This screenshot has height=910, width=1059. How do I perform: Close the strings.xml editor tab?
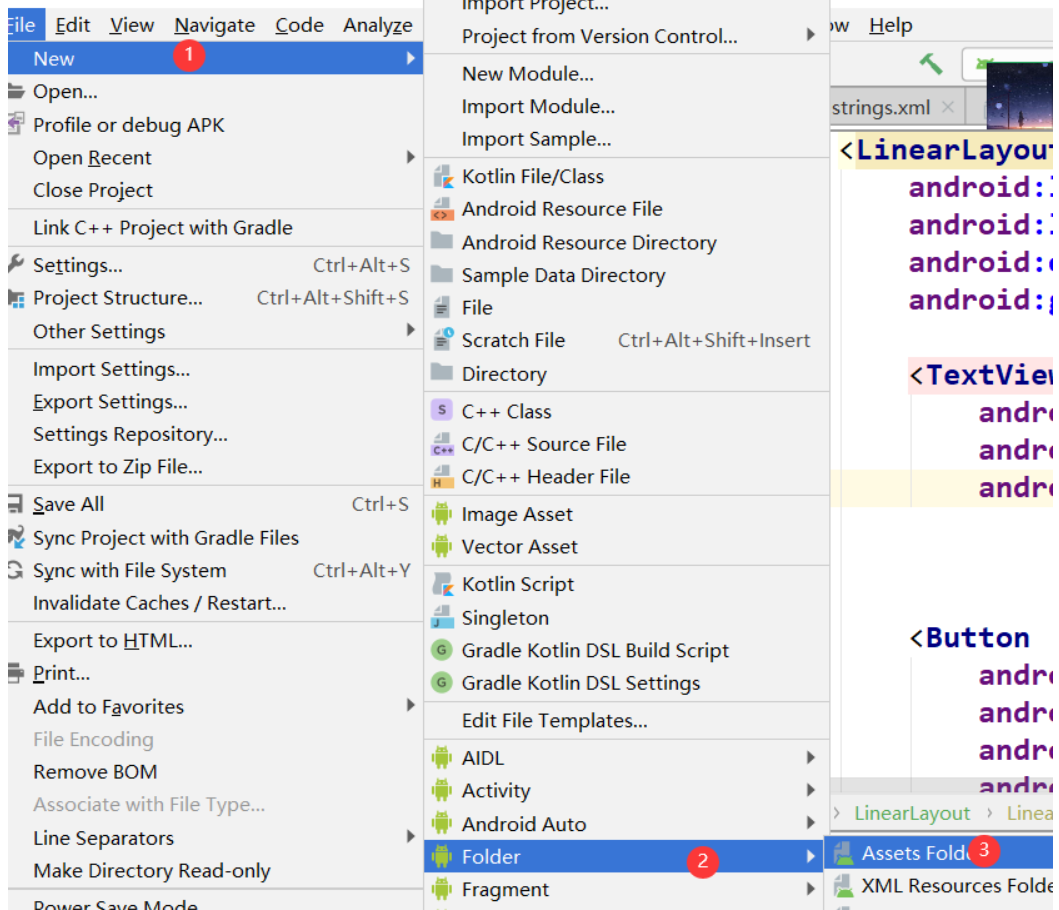[x=948, y=106]
